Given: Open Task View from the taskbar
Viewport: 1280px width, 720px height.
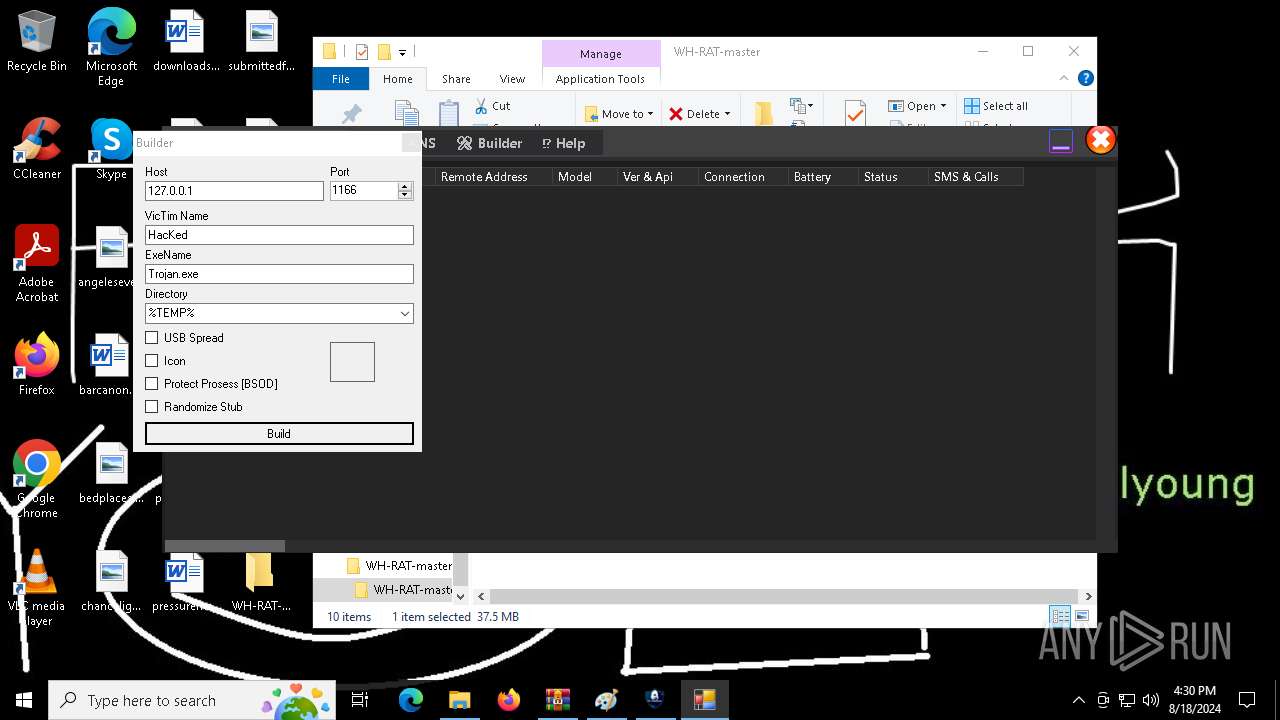Looking at the screenshot, I should click(x=361, y=700).
